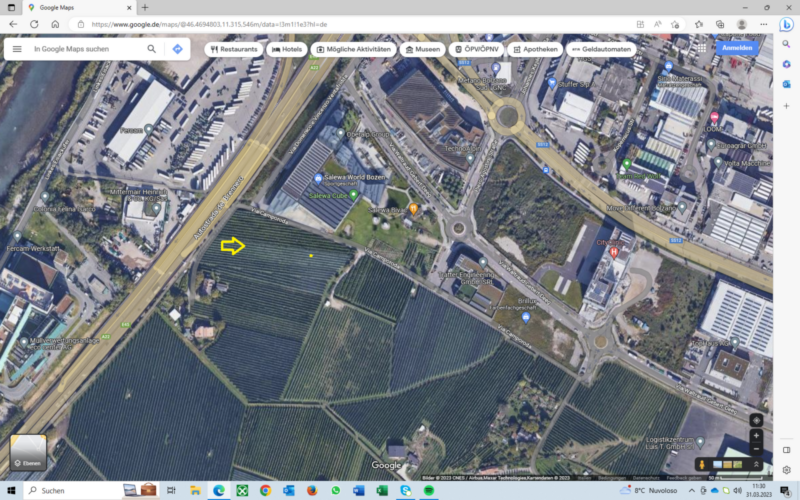Image resolution: width=800 pixels, height=500 pixels.
Task: Focus the 'In Google Maps suchen' field
Action: click(x=85, y=48)
